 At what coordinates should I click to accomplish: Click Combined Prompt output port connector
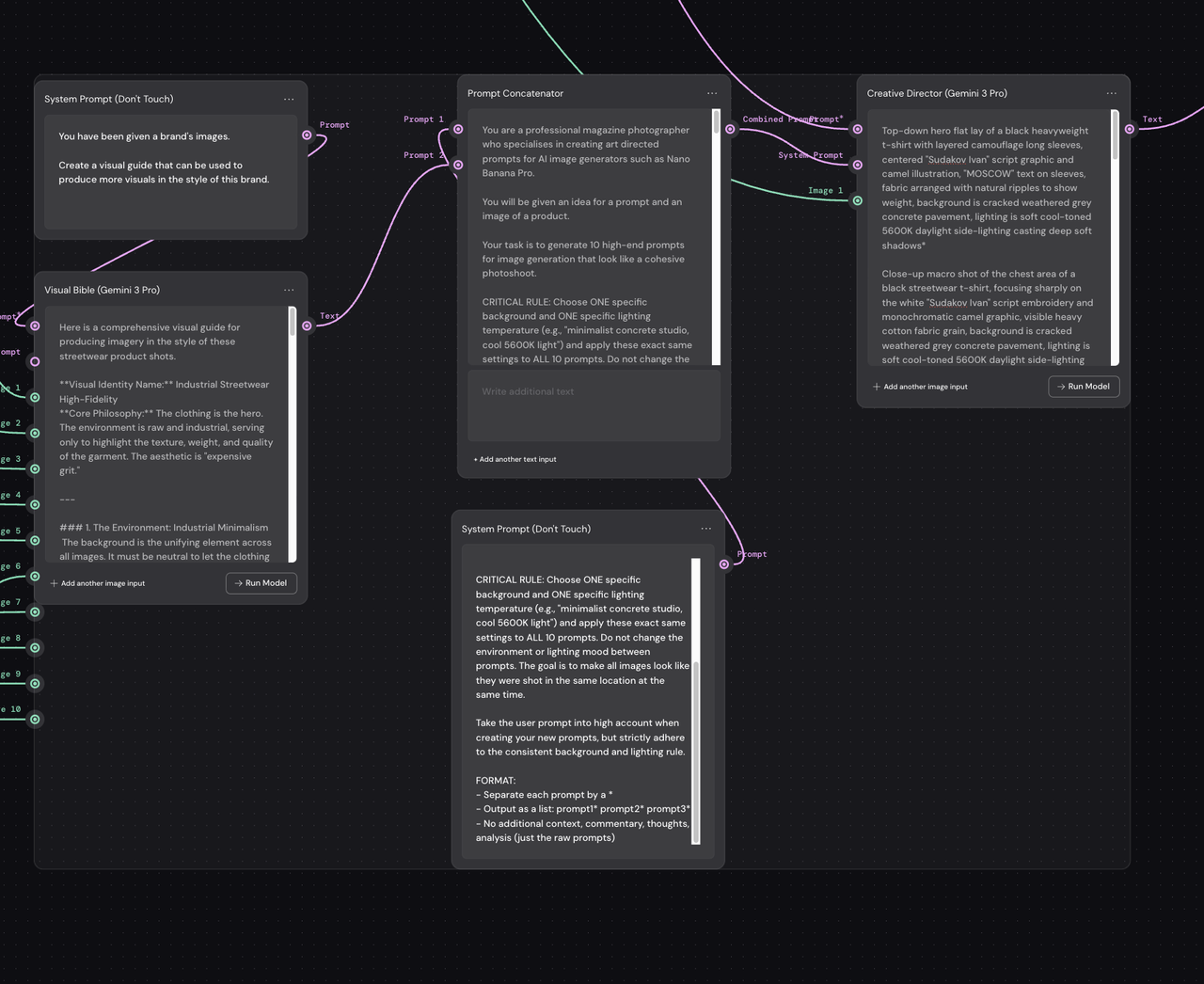tap(730, 129)
